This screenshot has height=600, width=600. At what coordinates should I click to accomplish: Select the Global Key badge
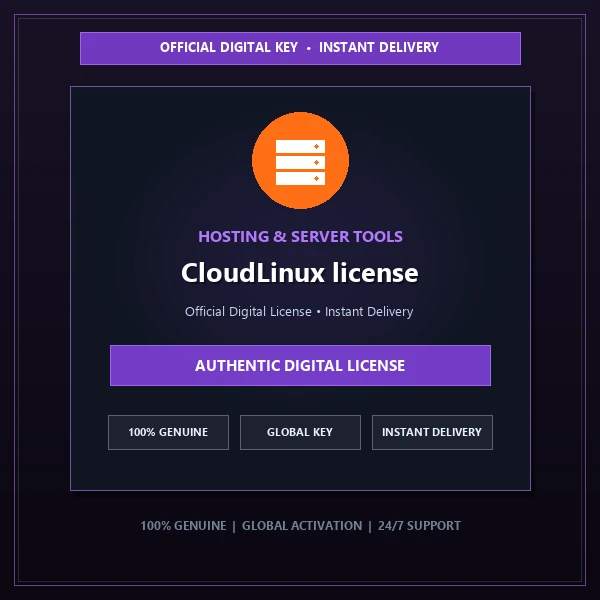300,432
